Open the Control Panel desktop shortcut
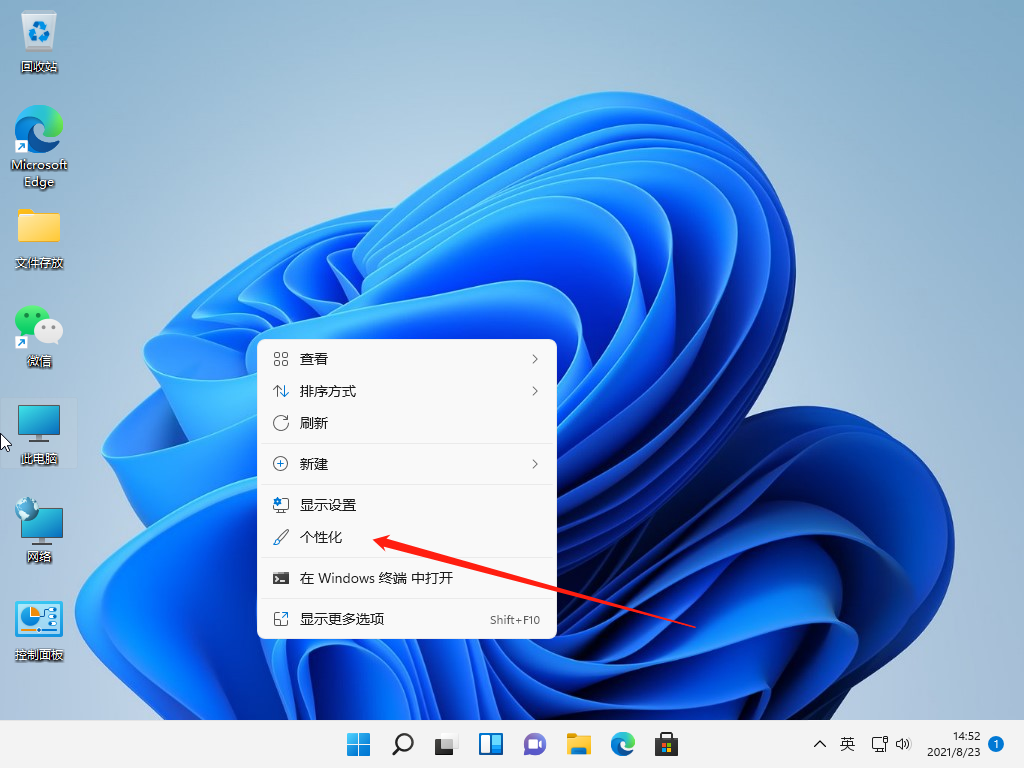The image size is (1024, 768). click(38, 620)
